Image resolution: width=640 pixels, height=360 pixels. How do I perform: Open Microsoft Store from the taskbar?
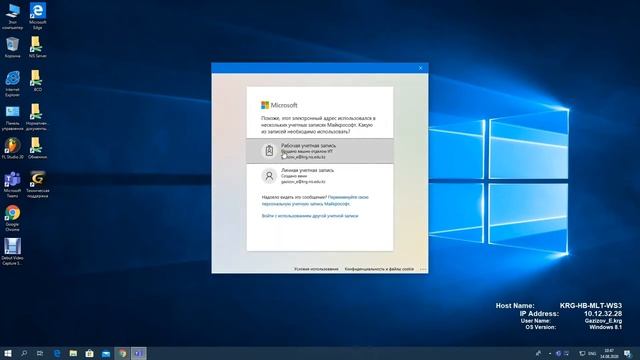89,353
